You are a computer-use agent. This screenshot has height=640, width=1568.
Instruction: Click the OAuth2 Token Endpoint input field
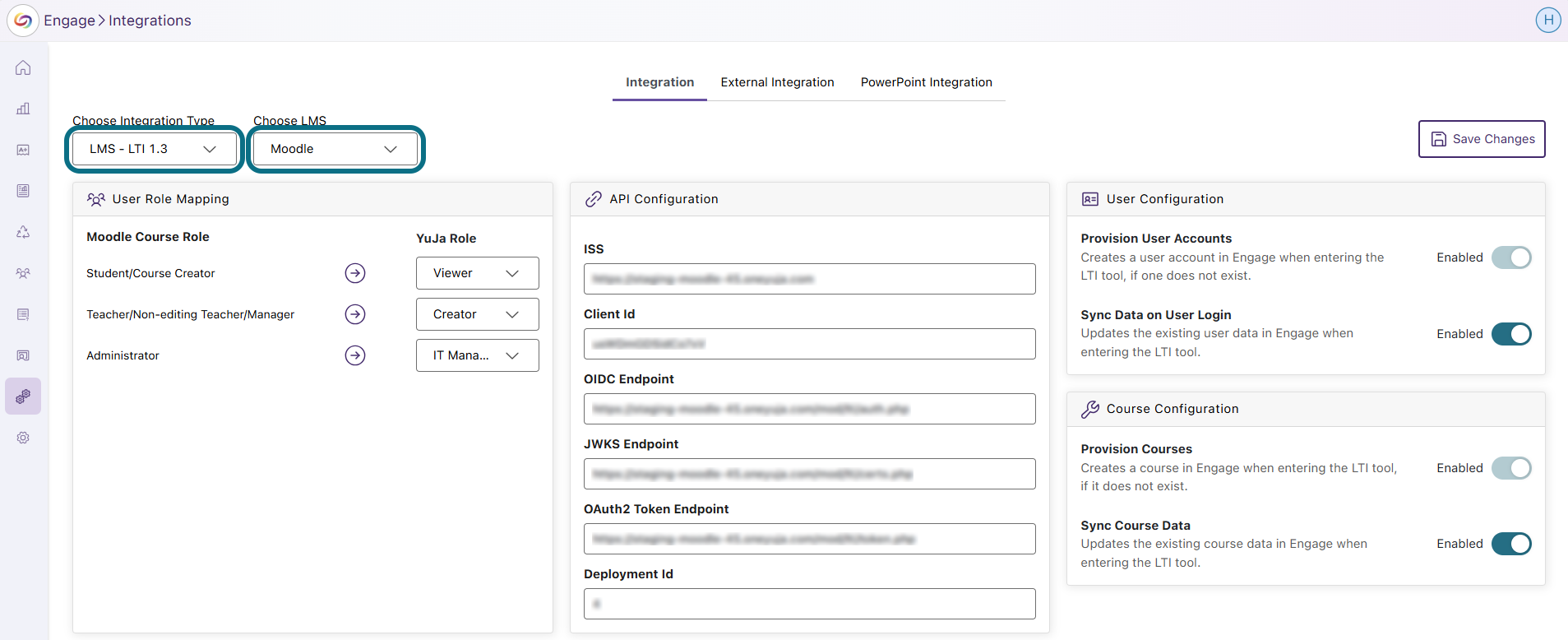(x=810, y=539)
